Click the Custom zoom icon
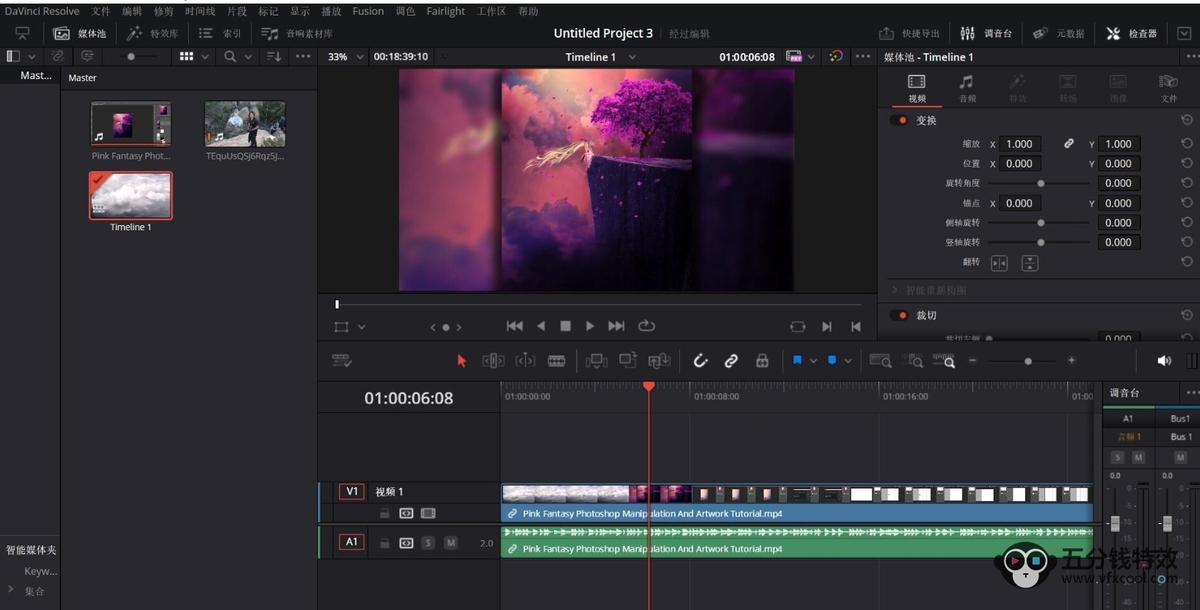The height and width of the screenshot is (610, 1200). [x=944, y=361]
